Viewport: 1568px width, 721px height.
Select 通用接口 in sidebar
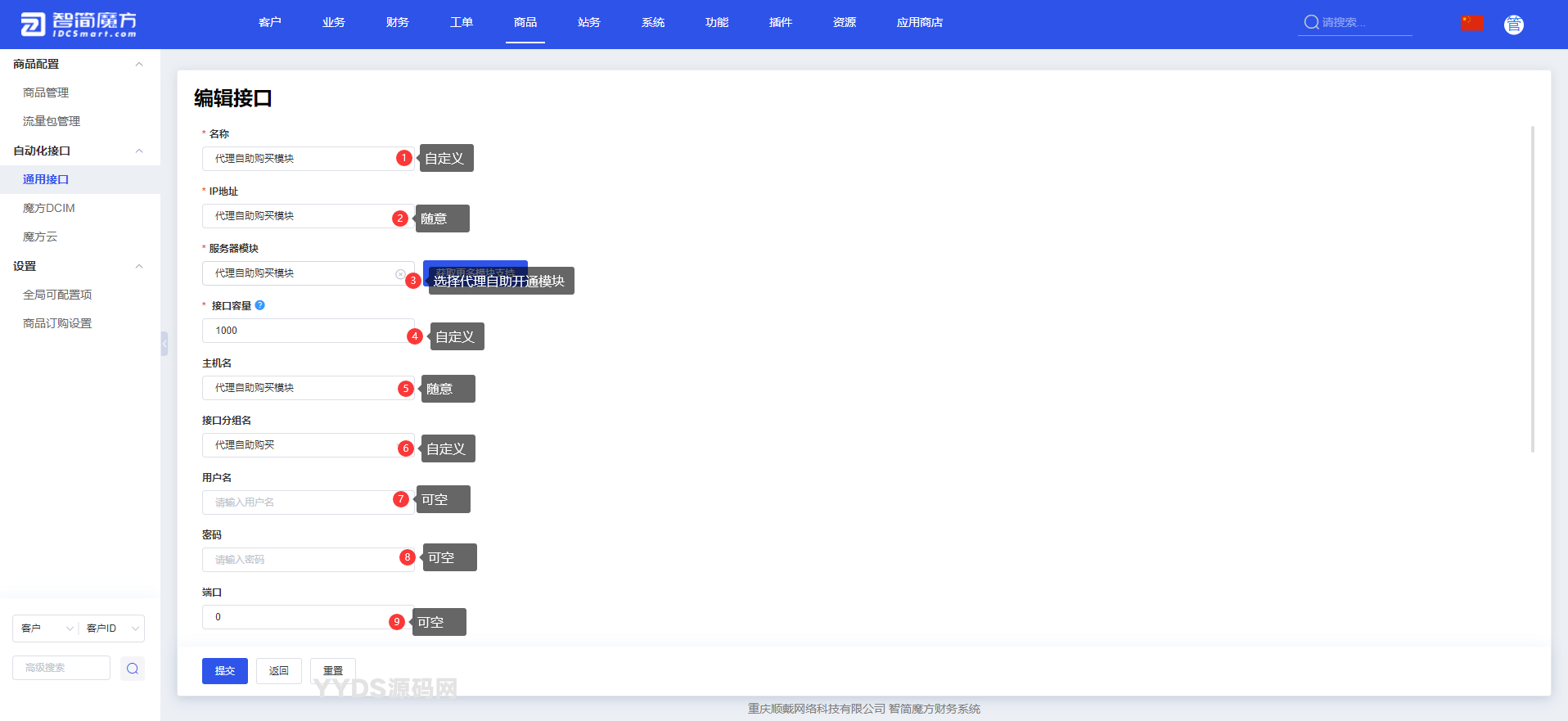pos(80,179)
